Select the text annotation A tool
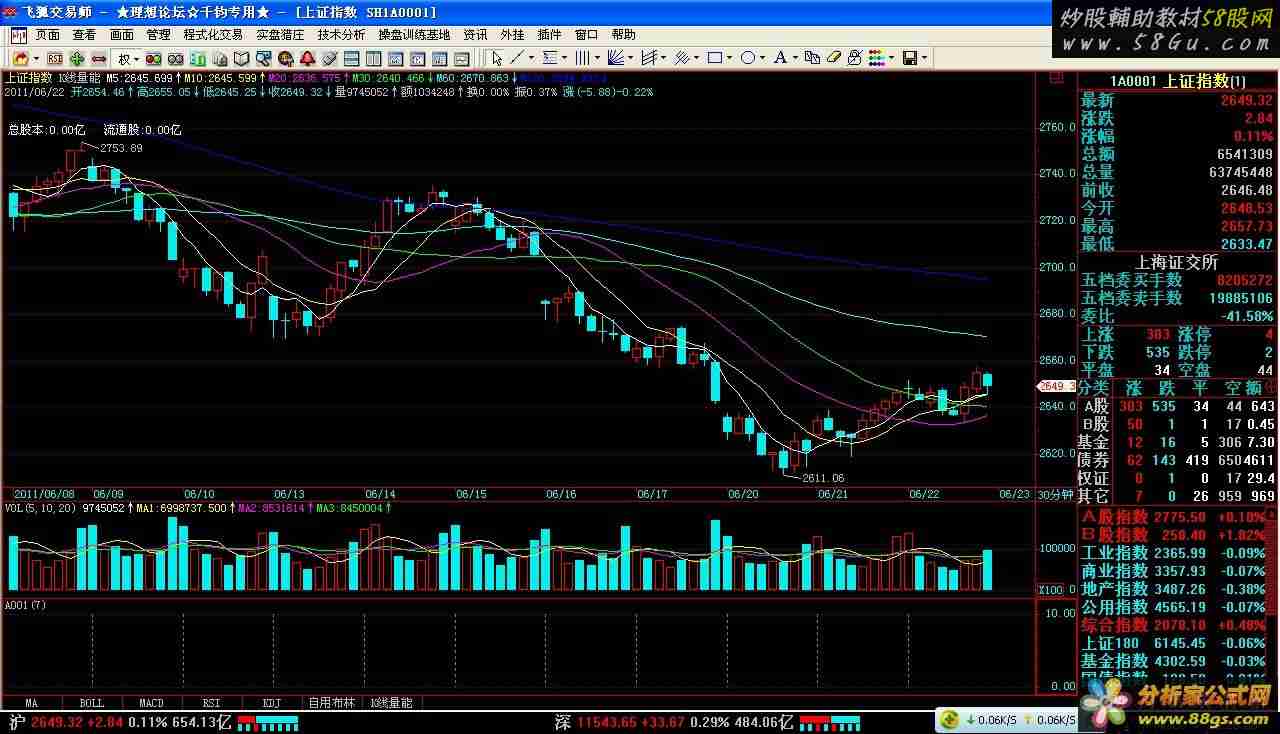The height and width of the screenshot is (734, 1280). (x=780, y=58)
